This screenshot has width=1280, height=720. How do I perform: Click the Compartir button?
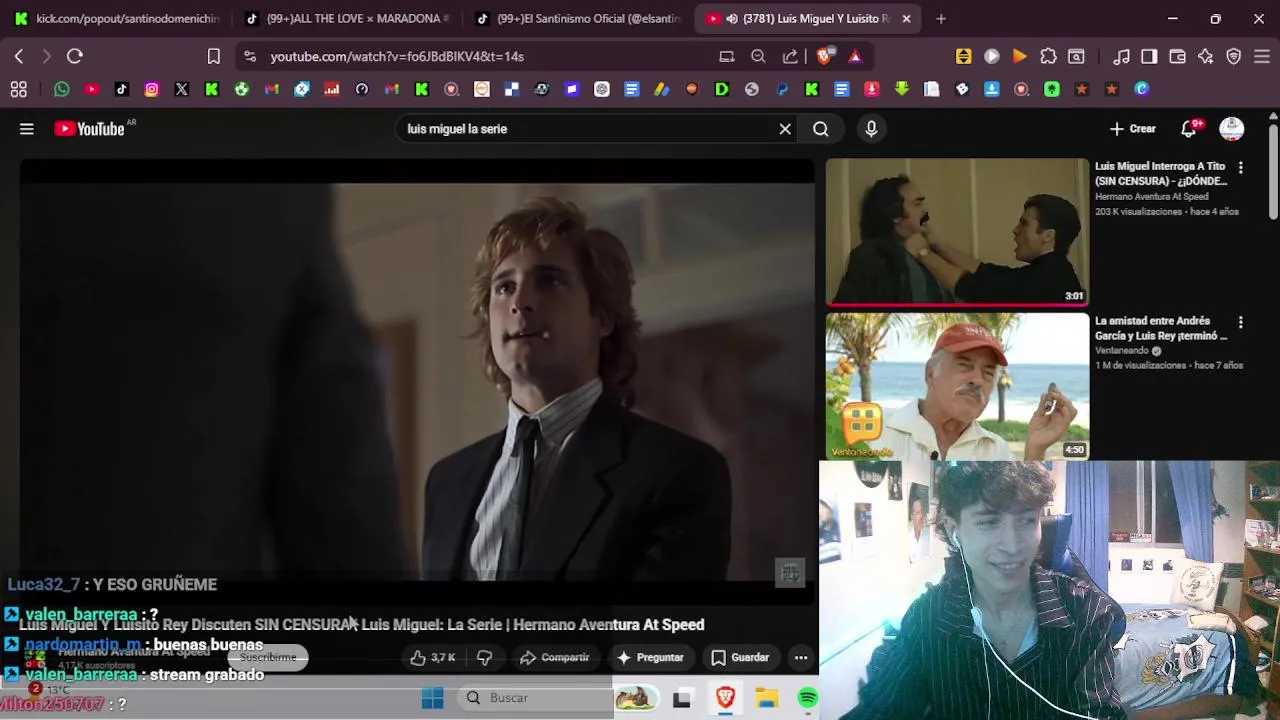pyautogui.click(x=555, y=657)
